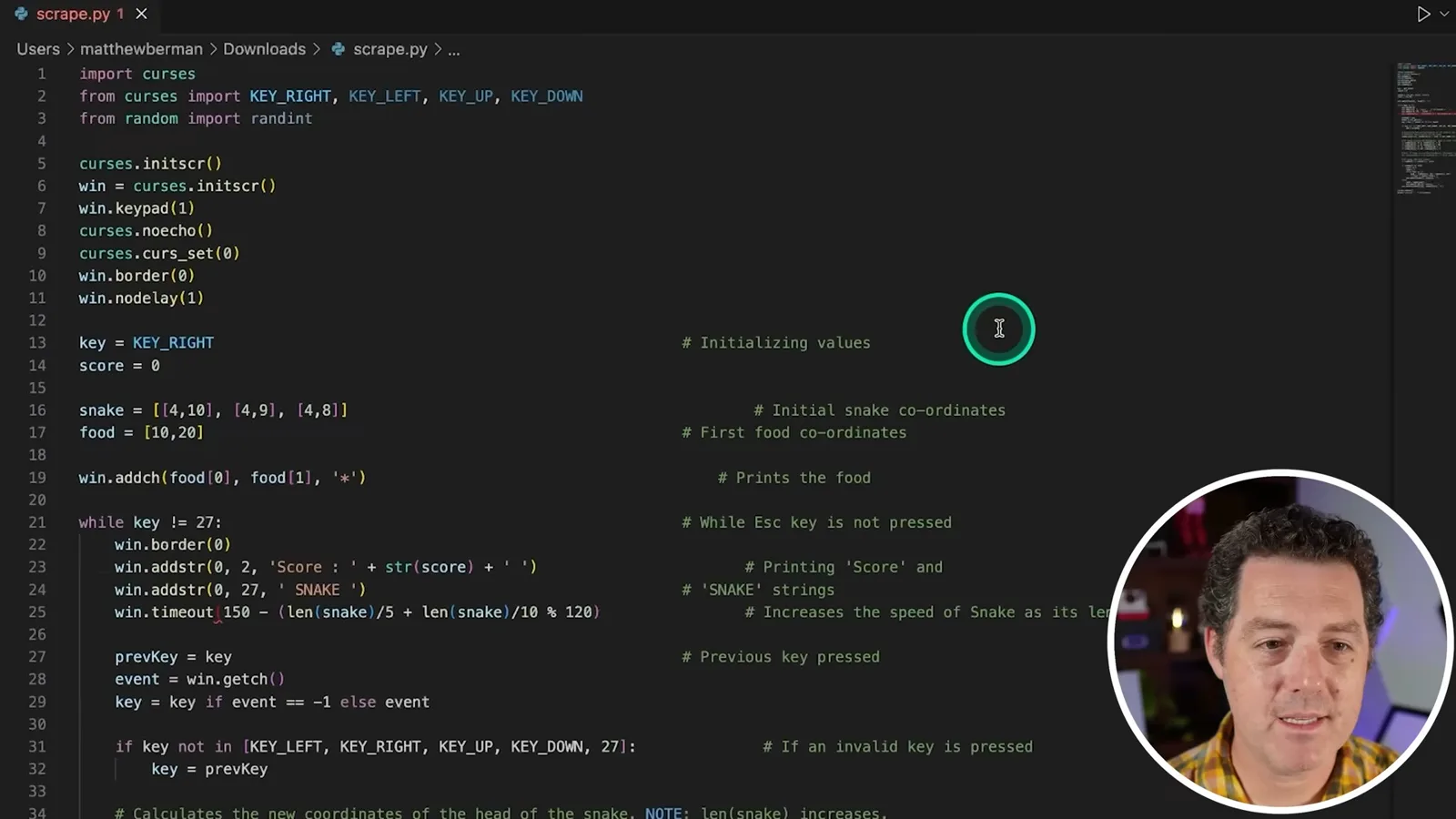Screen dimensions: 1456x819
Task: Click line number 13 in the gutter
Action: pyautogui.click(x=37, y=343)
